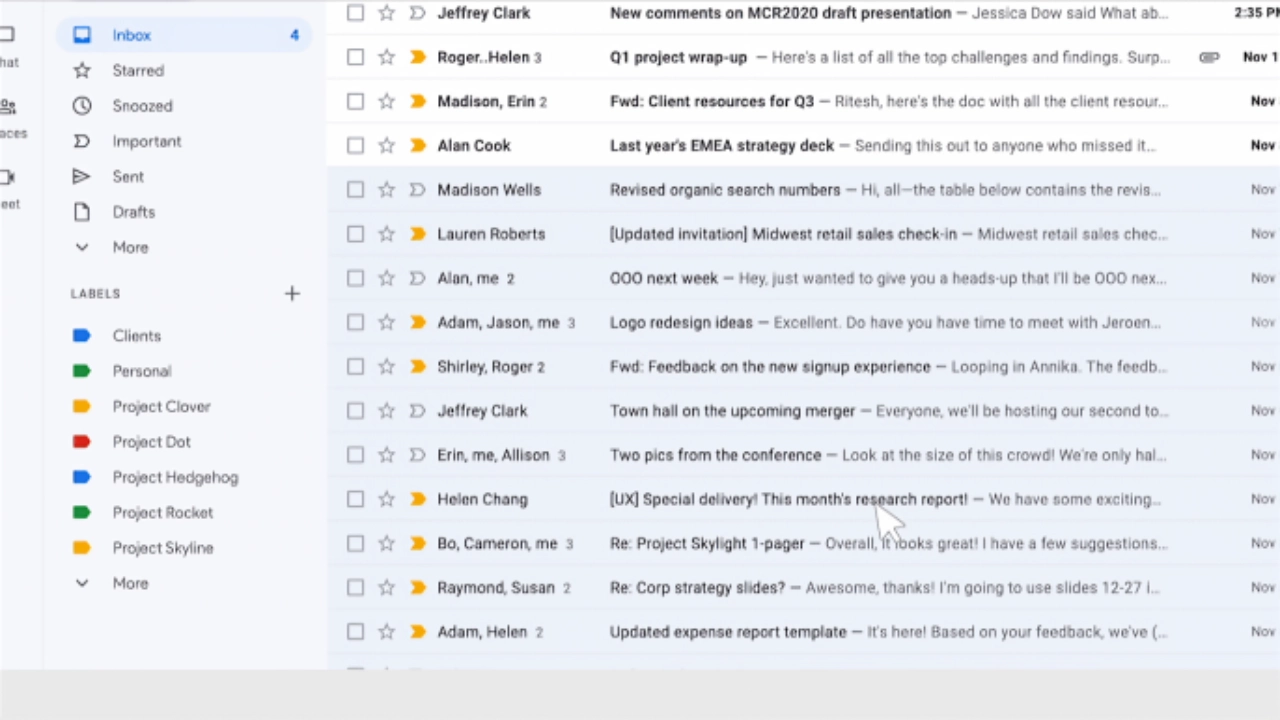
Task: Expand More under mail folders
Action: [x=129, y=247]
